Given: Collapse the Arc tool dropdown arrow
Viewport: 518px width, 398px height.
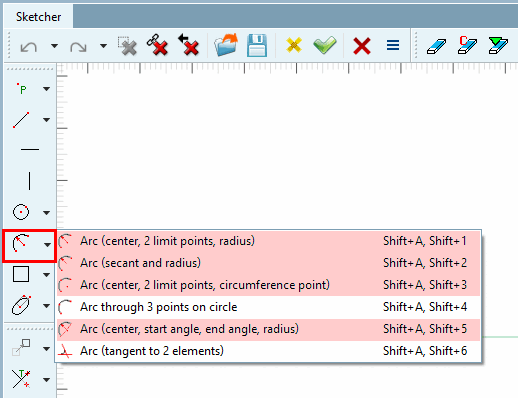Looking at the screenshot, I should (x=47, y=245).
